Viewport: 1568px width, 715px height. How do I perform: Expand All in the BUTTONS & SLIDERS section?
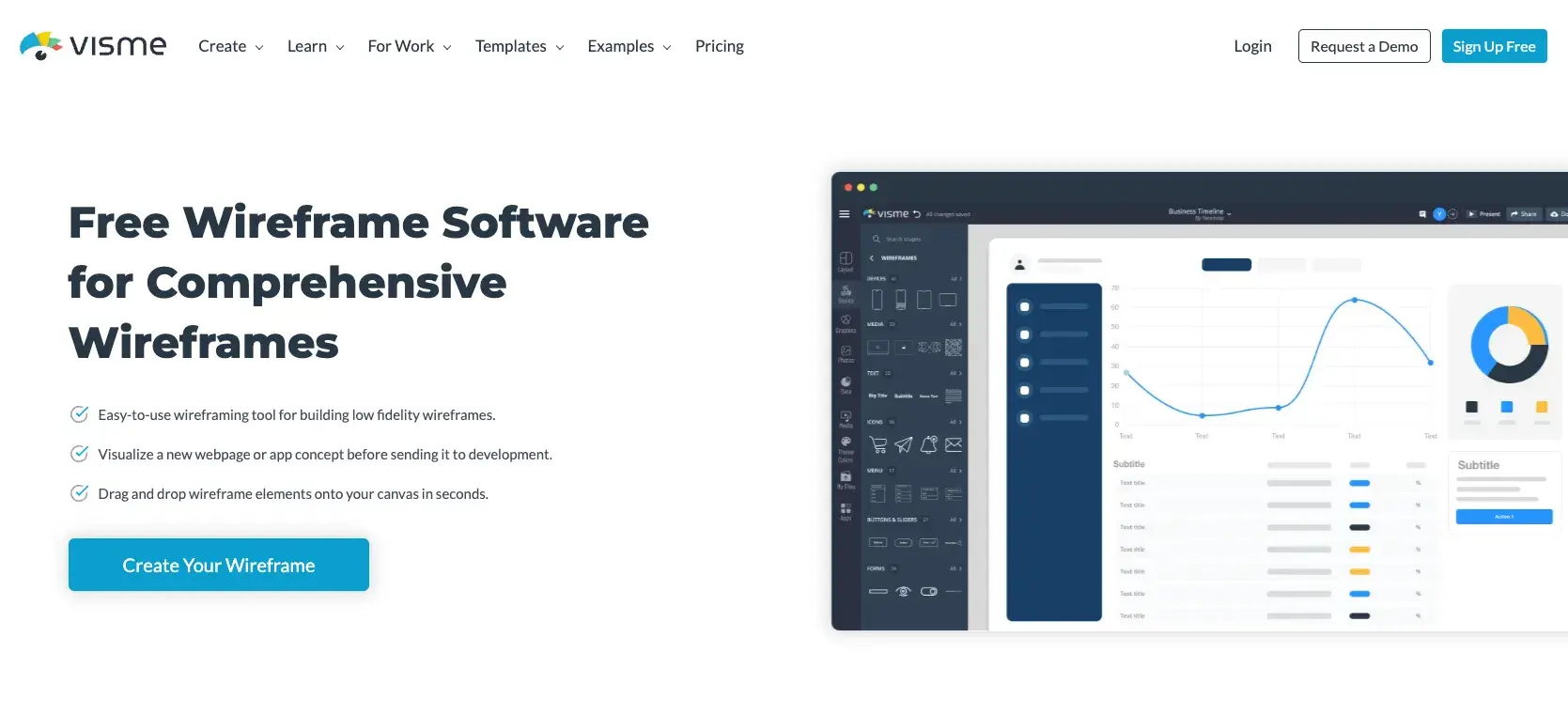point(955,520)
